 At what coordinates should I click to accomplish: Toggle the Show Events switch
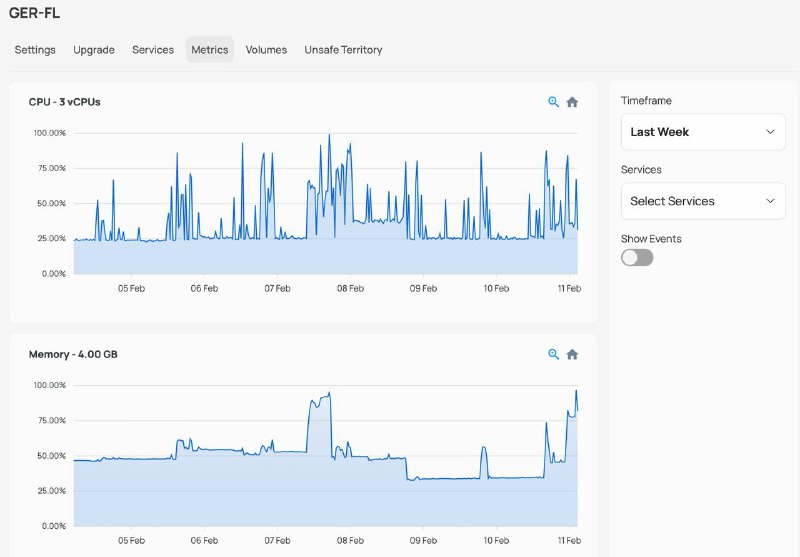(x=637, y=258)
